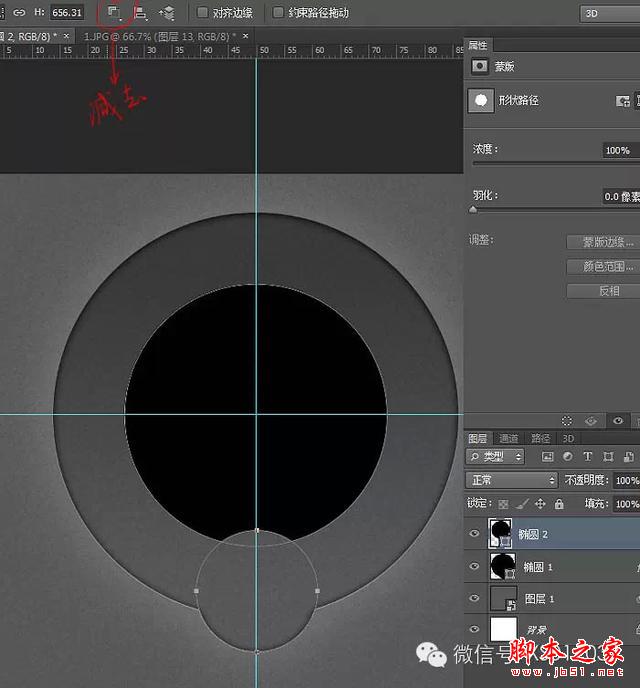Click the 椭圆 1 layer thumbnail

tap(503, 566)
